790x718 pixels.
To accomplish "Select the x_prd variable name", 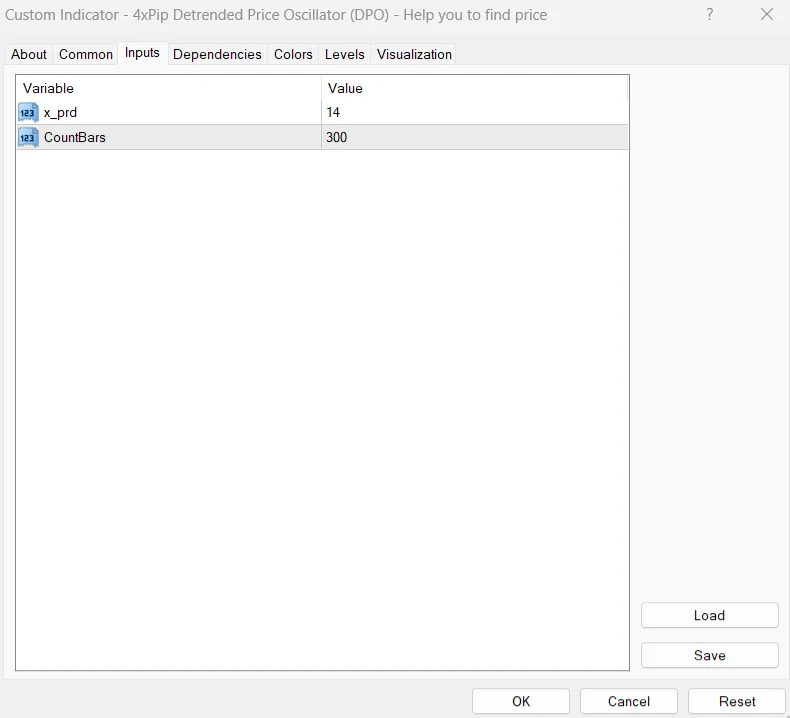I will (60, 112).
